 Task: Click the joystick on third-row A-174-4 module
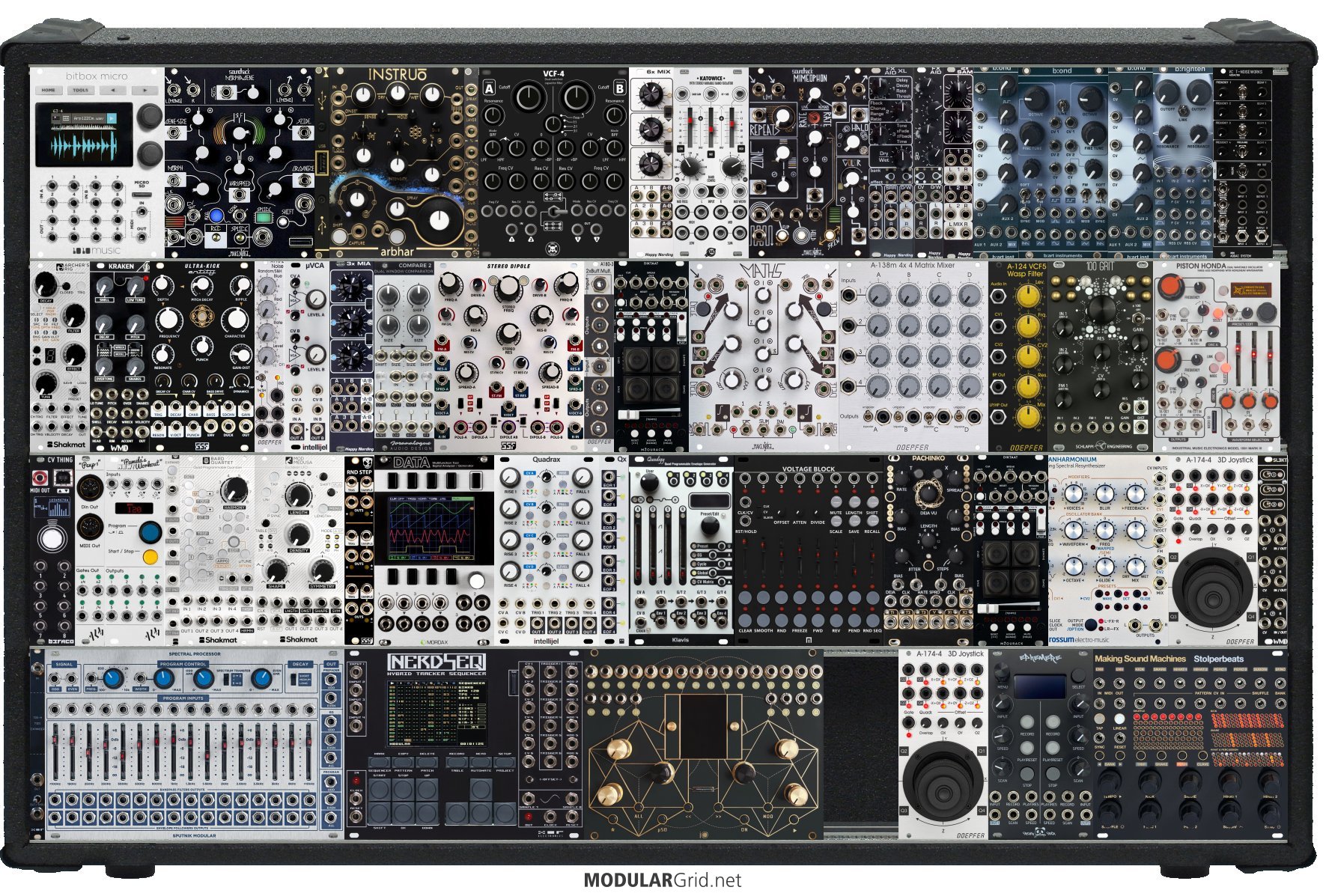click(1213, 586)
